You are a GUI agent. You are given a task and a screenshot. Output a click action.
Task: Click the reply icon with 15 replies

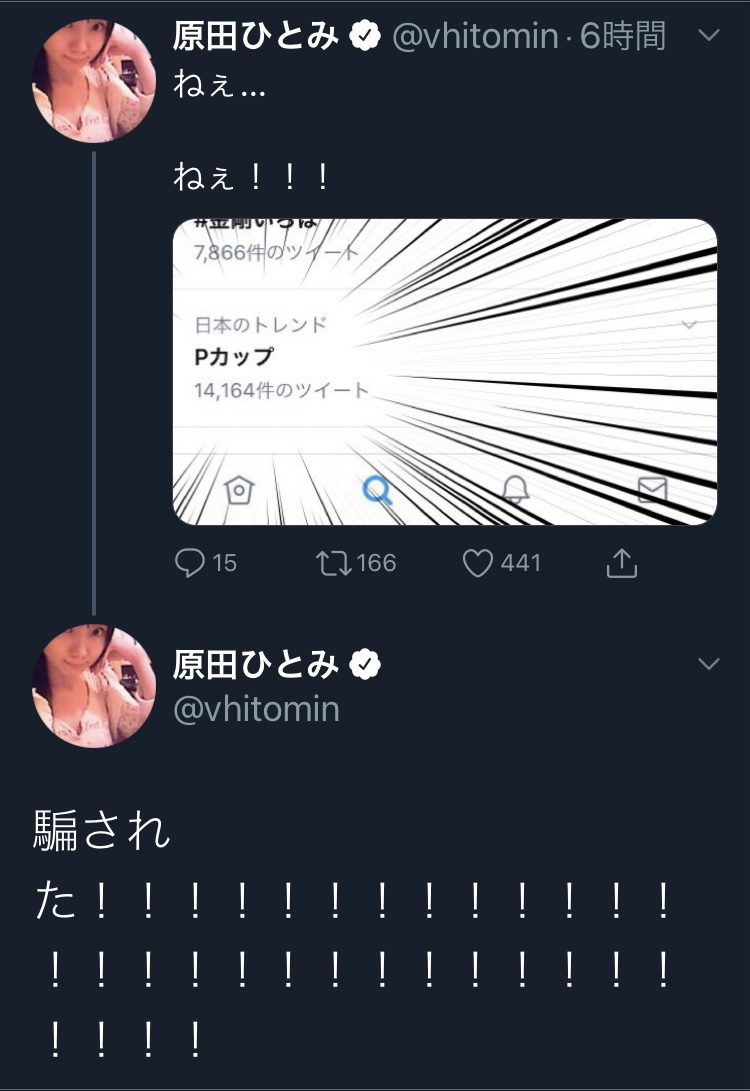[190, 563]
